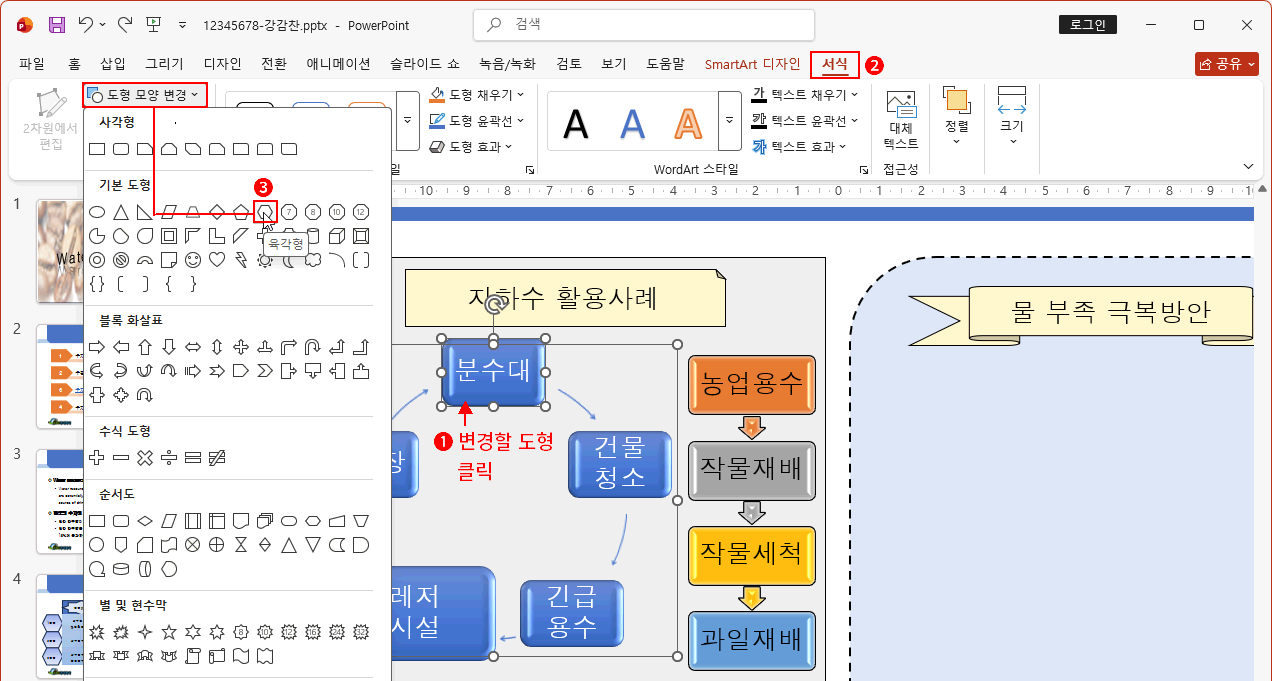1272x681 pixels.
Task: Select the oval shape in the gallery
Action: pyautogui.click(x=97, y=212)
